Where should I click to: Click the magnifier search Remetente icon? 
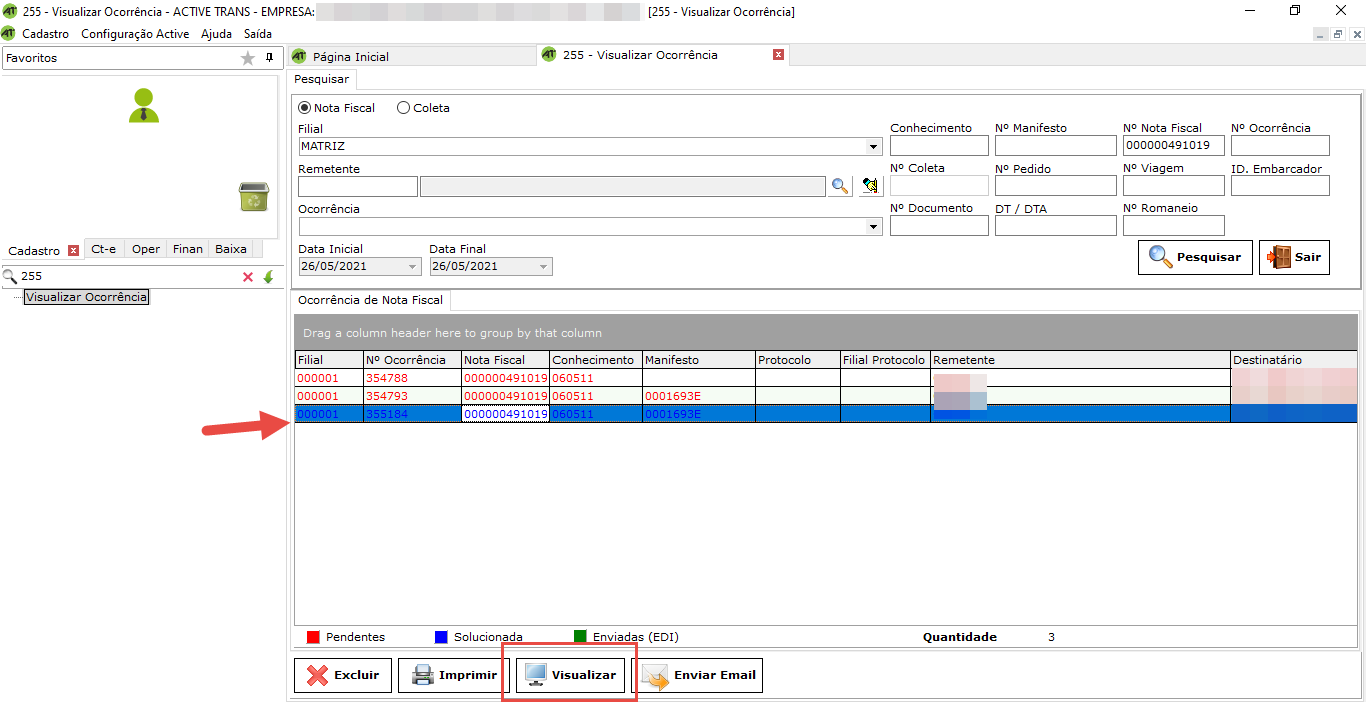840,186
